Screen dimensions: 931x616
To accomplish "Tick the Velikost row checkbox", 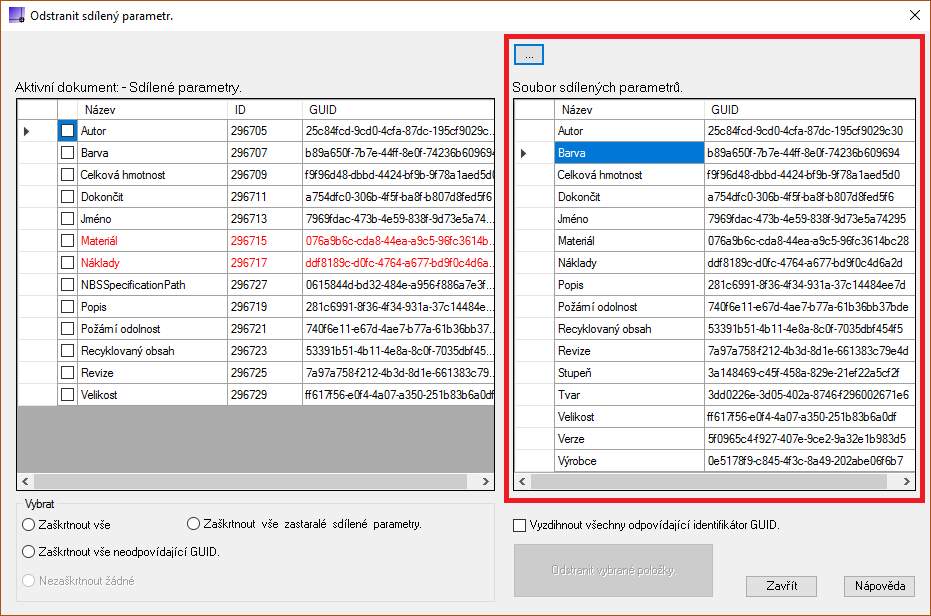I will pyautogui.click(x=68, y=394).
